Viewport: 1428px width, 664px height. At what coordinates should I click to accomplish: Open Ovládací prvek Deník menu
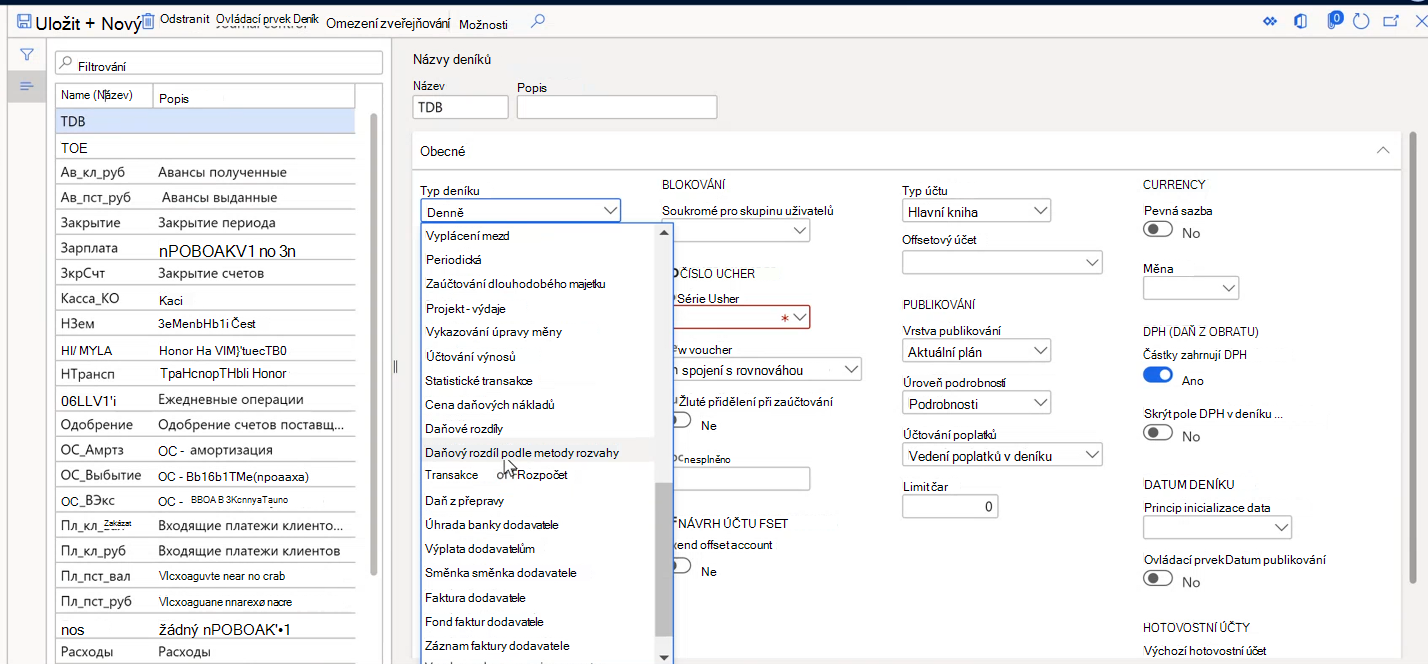[266, 20]
